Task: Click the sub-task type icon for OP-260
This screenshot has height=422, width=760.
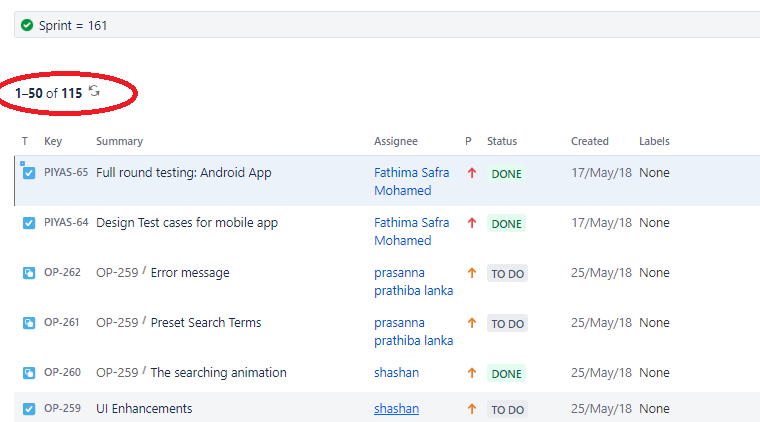Action: [x=29, y=373]
